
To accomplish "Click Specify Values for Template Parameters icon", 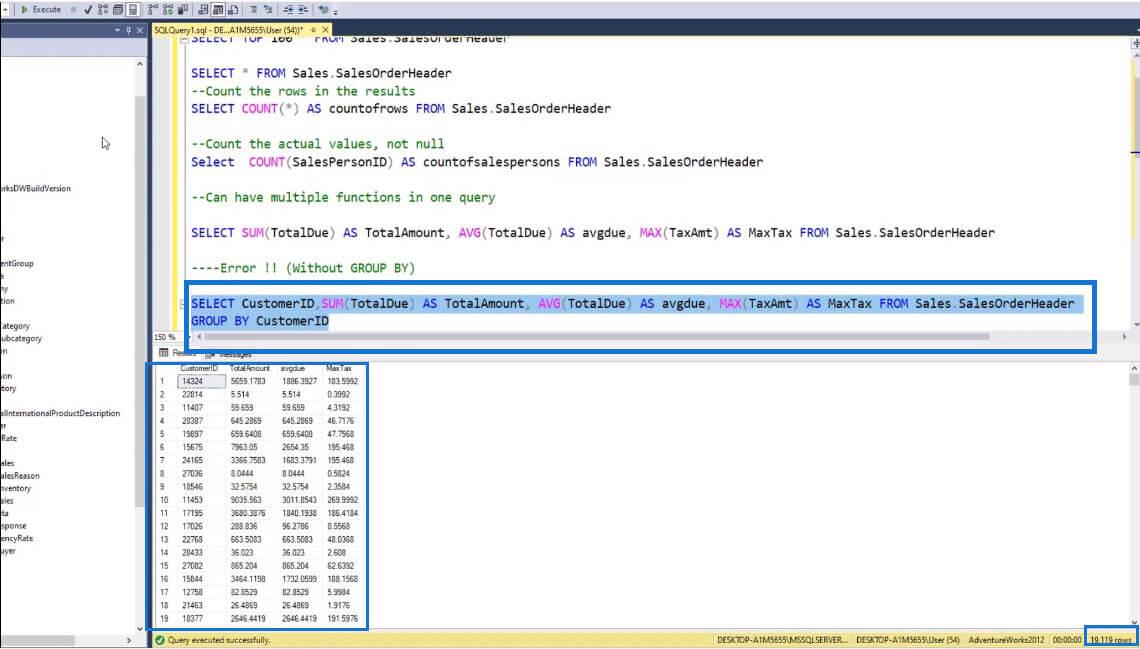I will (x=323, y=9).
